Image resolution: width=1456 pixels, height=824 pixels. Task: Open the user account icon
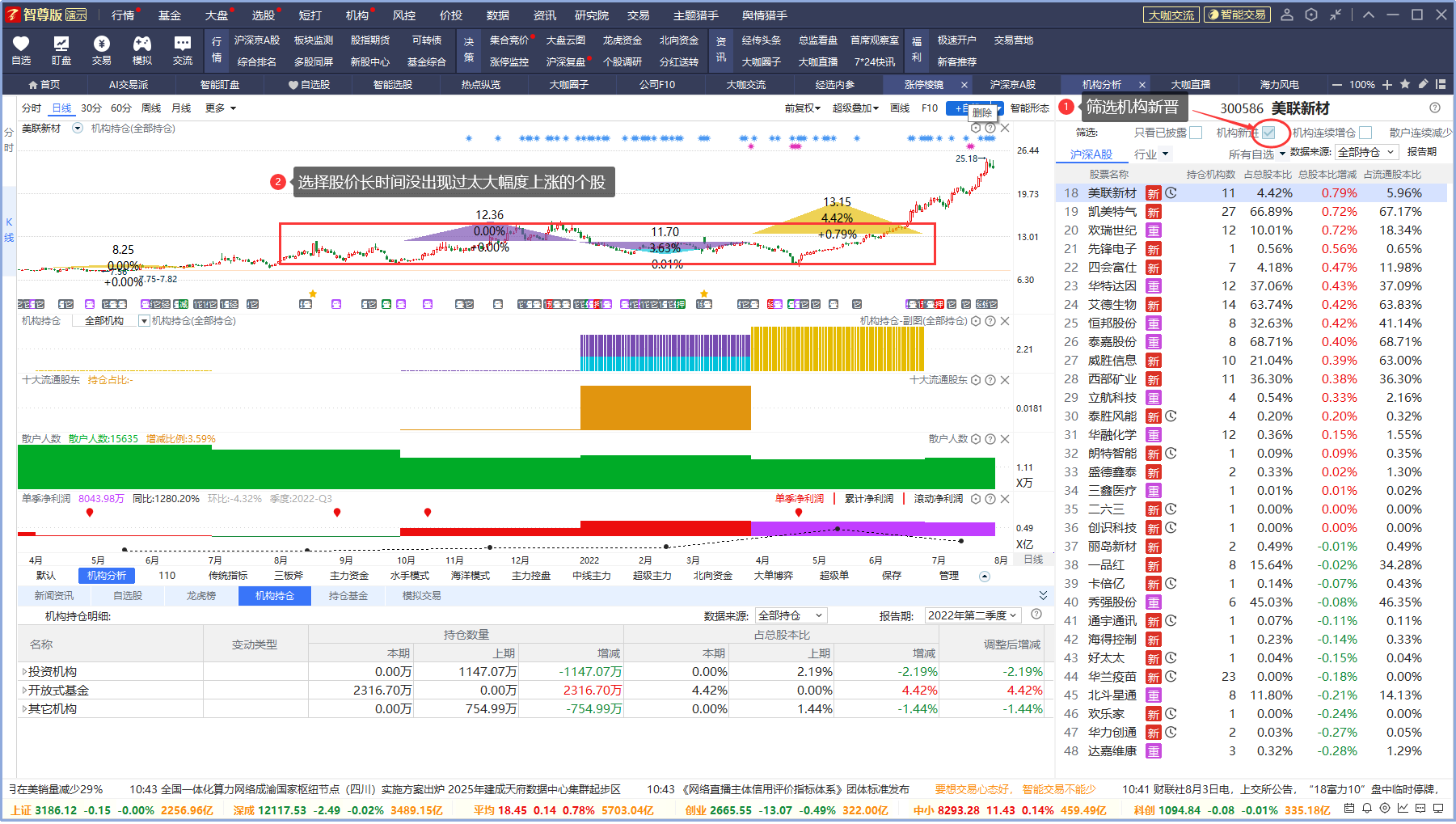point(1288,15)
